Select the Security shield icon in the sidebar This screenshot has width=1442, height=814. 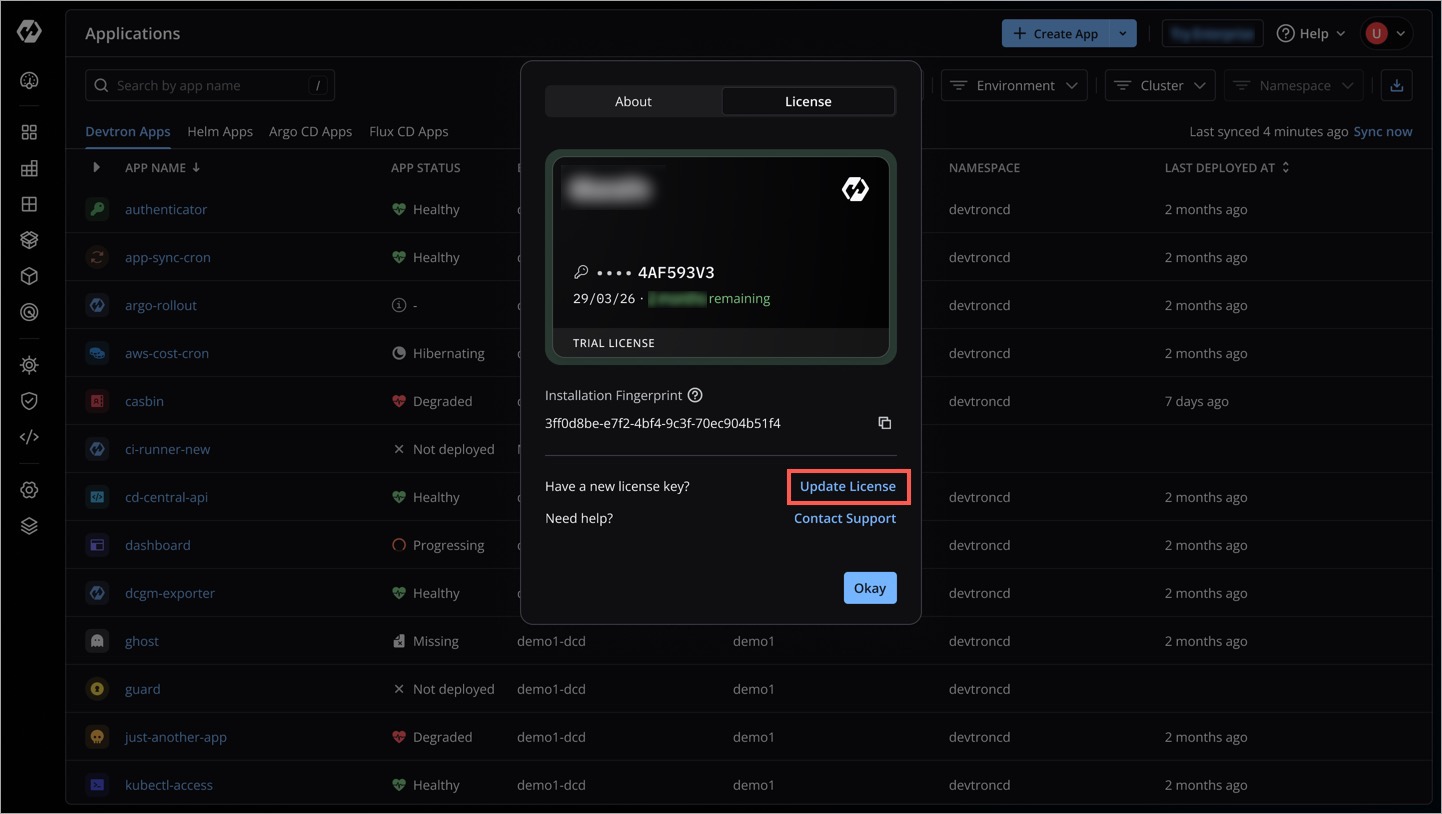[29, 400]
